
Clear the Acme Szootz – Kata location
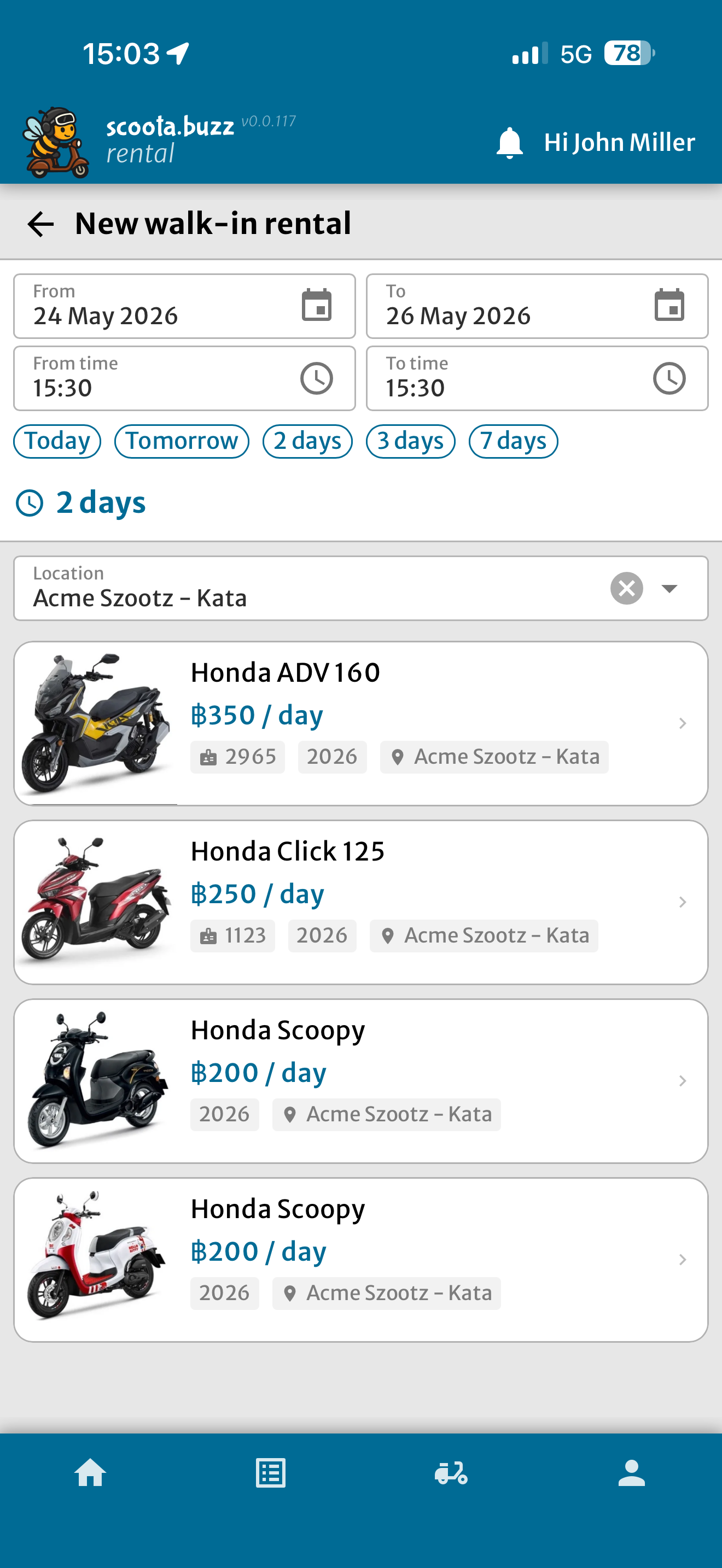click(x=626, y=589)
